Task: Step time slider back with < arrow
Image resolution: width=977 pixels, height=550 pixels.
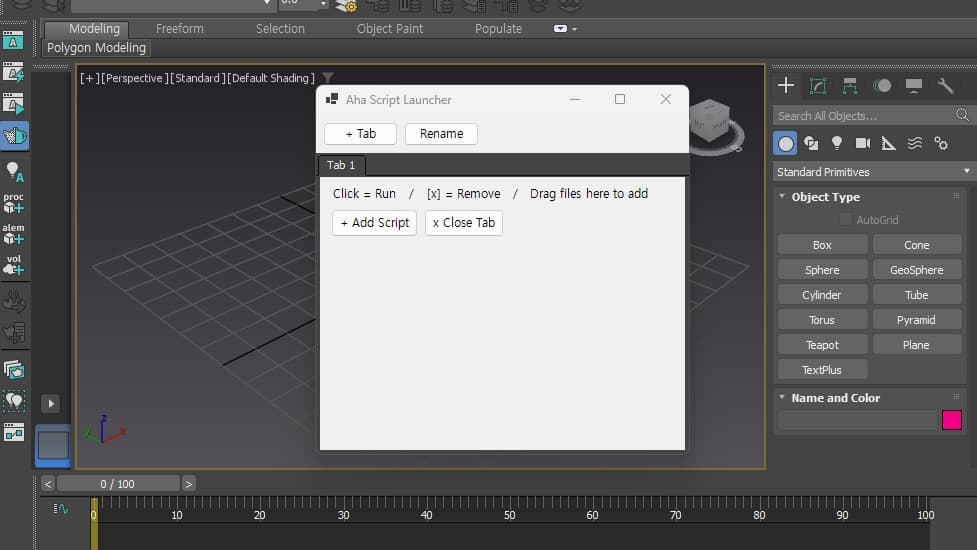Action: tap(48, 484)
